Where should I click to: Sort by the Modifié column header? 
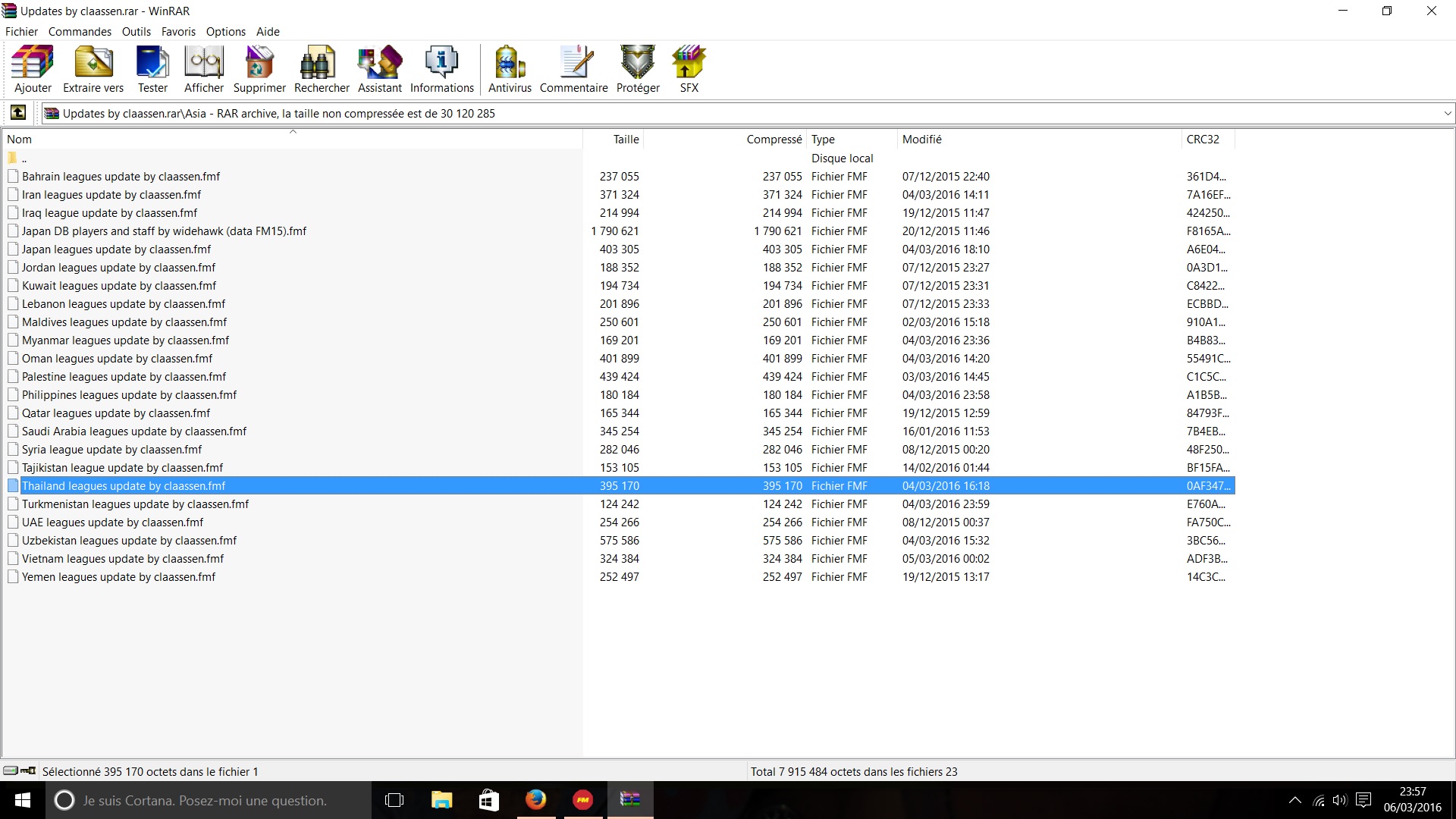click(x=1039, y=139)
